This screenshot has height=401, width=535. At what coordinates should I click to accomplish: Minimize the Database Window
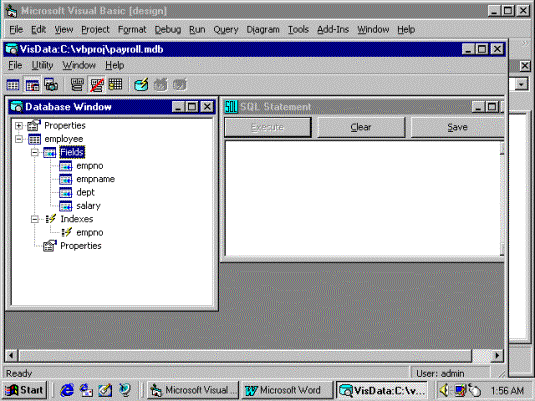point(178,107)
